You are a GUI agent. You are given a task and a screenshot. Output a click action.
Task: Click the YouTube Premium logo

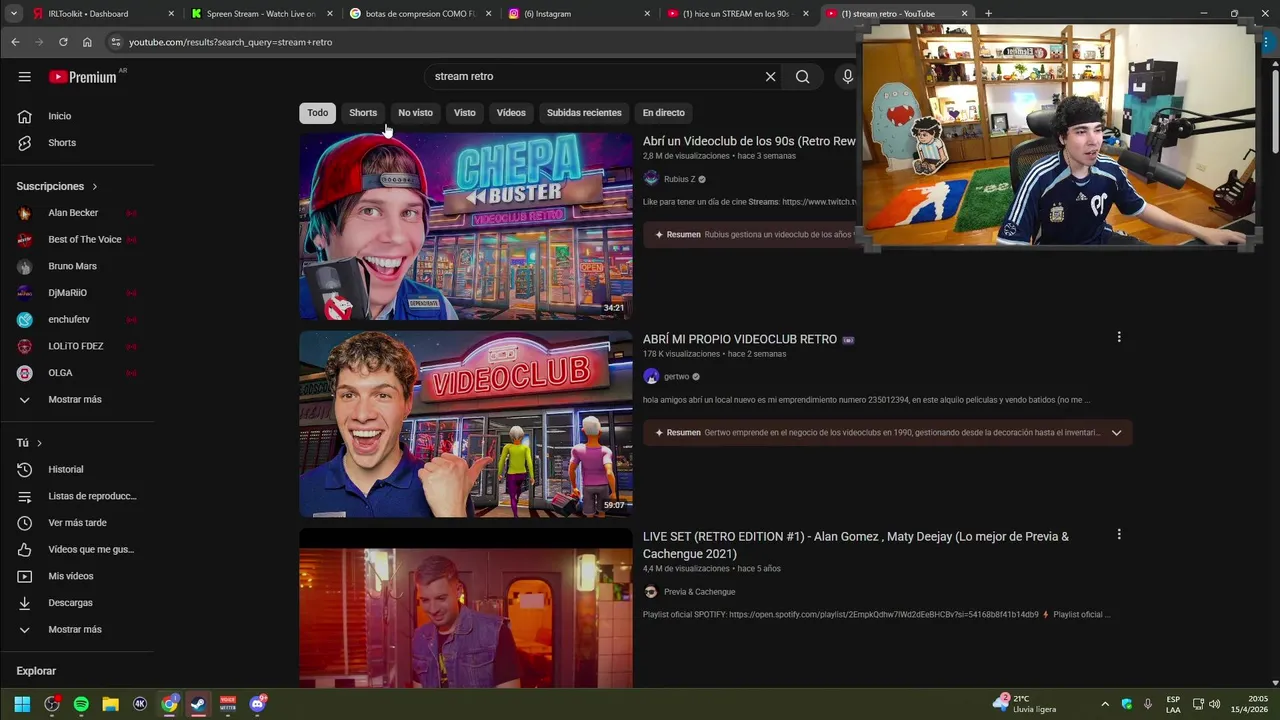[83, 77]
